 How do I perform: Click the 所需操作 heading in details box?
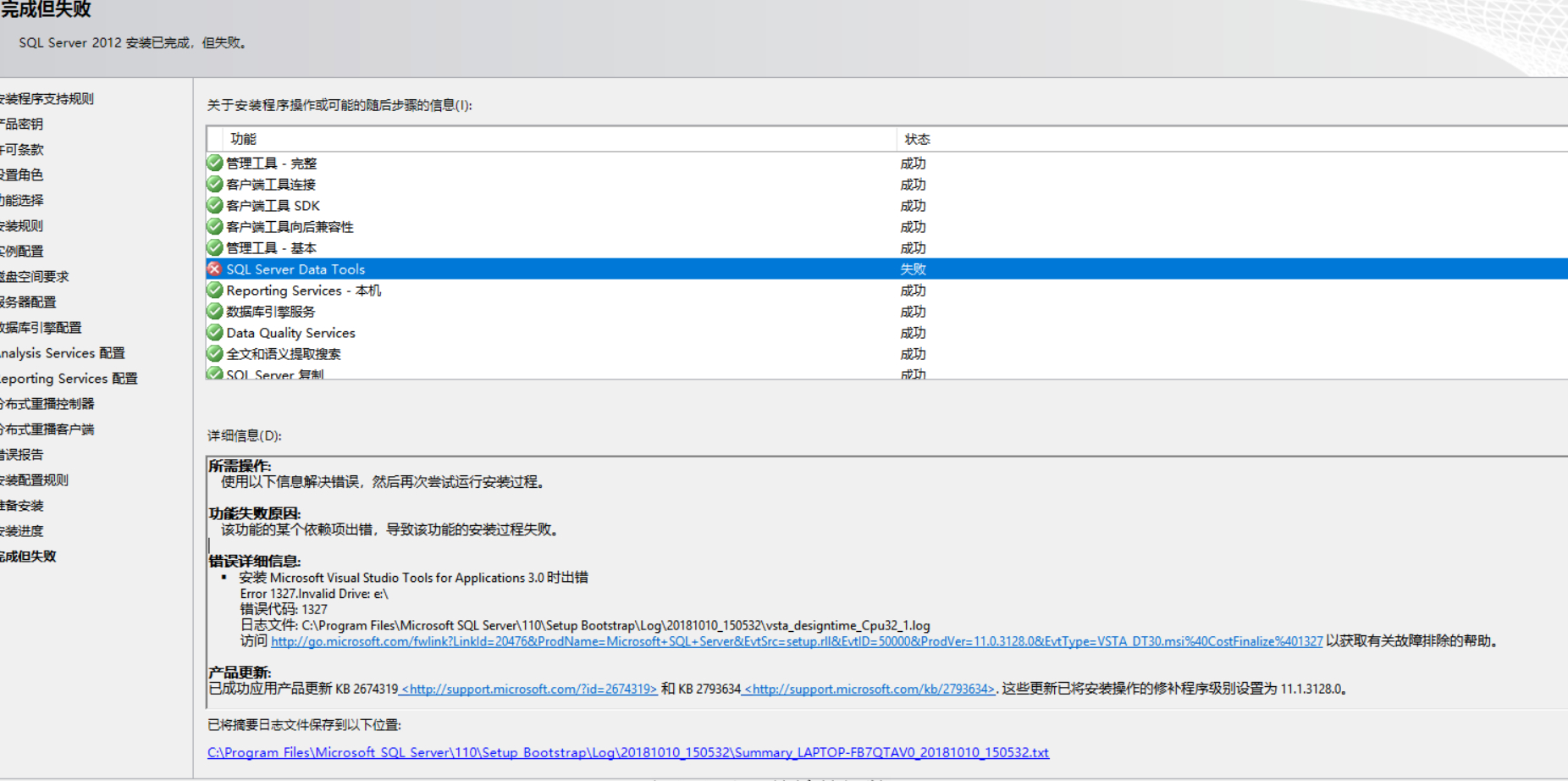point(240,466)
